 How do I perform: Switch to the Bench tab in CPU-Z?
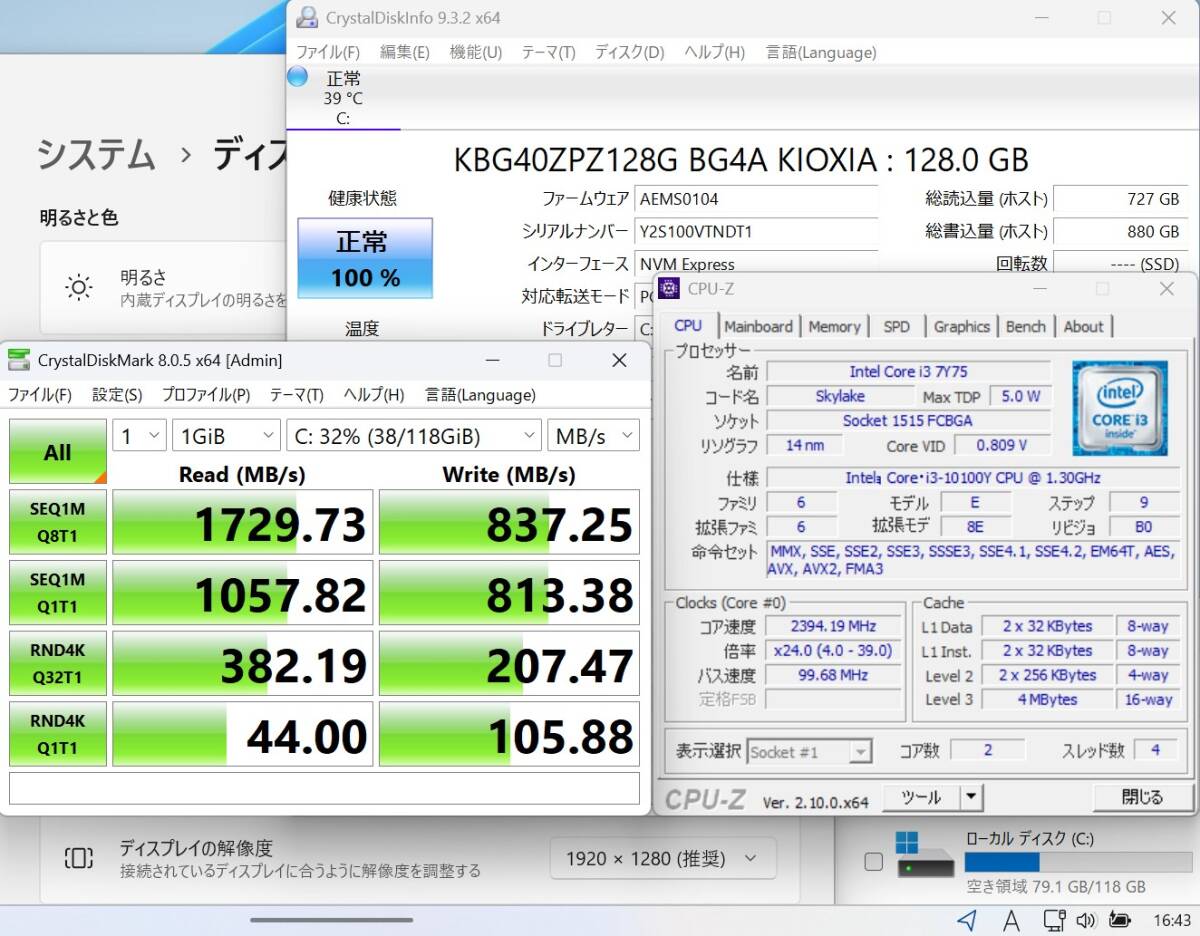[1025, 326]
